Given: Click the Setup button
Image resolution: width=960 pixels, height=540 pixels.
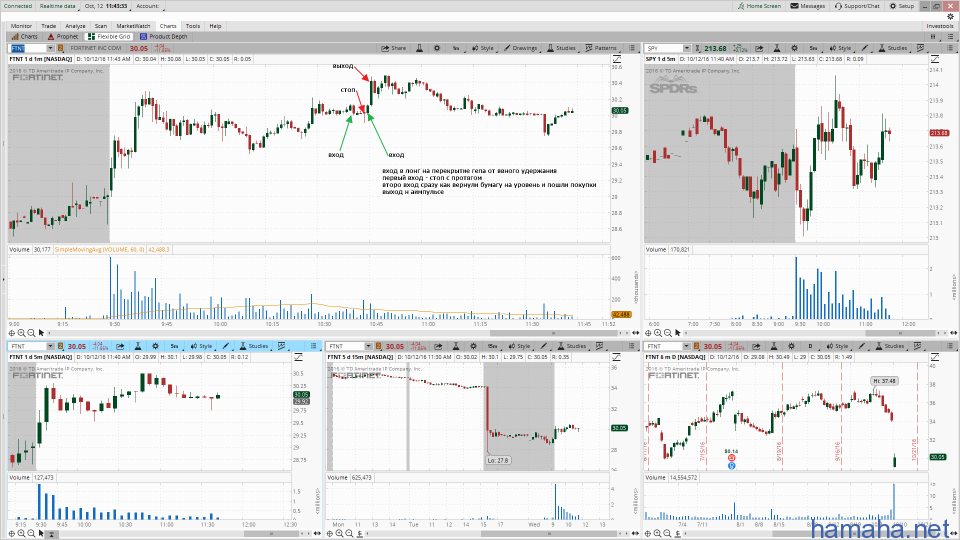Looking at the screenshot, I should tap(902, 6).
